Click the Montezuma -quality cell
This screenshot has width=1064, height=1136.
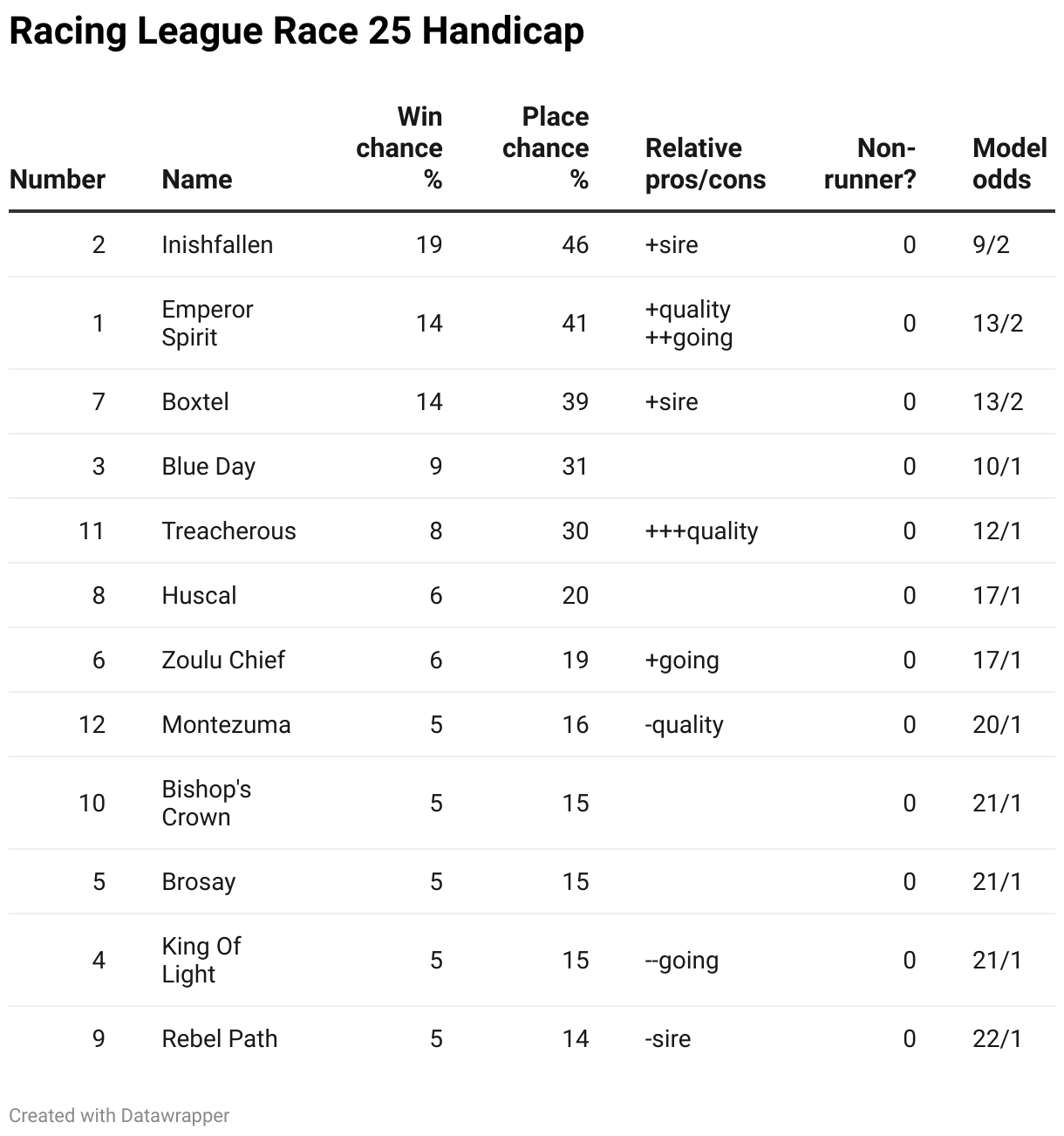coord(684,724)
